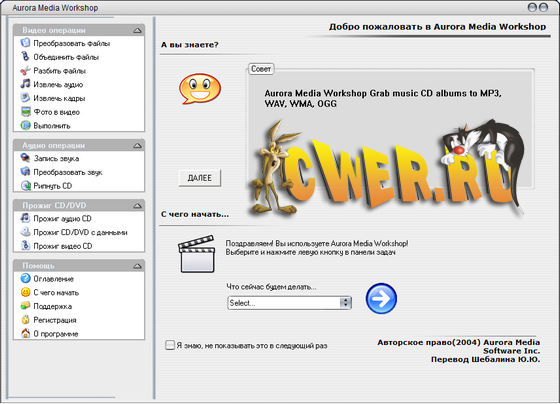Tick the не показывать это в следующий раз checkbox
The width and height of the screenshot is (560, 404).
[170, 345]
